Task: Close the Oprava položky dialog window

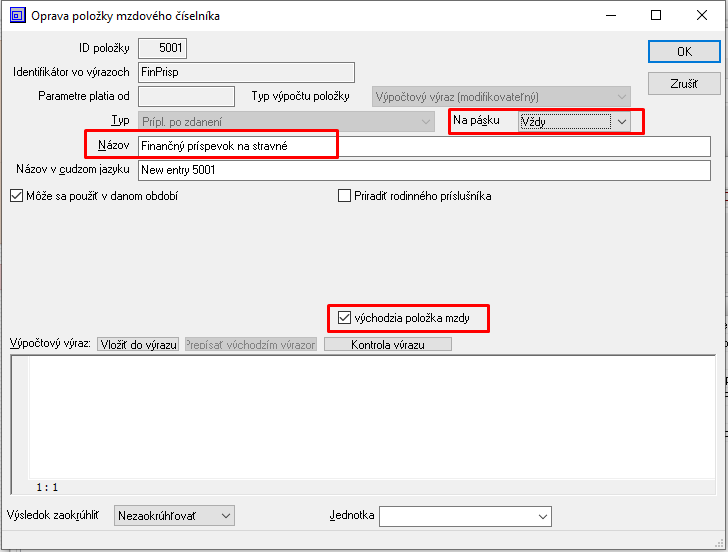Action: click(x=701, y=16)
